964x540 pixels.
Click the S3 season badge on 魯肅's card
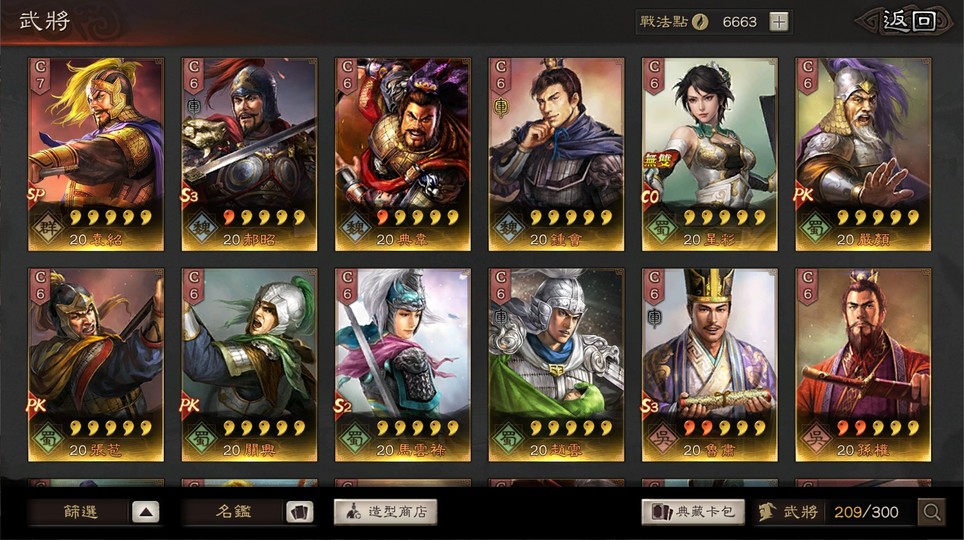pyautogui.click(x=650, y=406)
